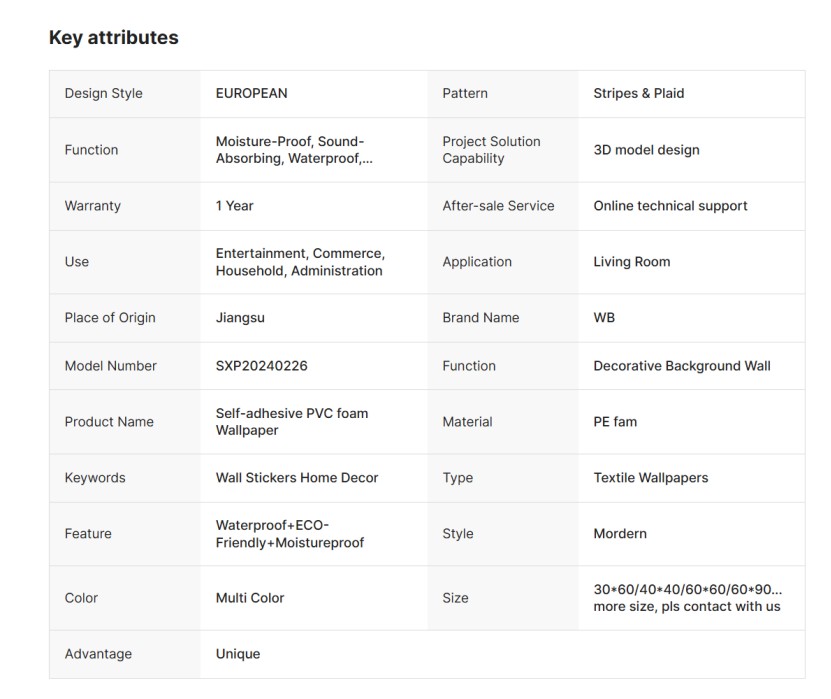Image resolution: width=831 pixels, height=699 pixels.
Task: Click the Multi Color value
Action: [249, 598]
